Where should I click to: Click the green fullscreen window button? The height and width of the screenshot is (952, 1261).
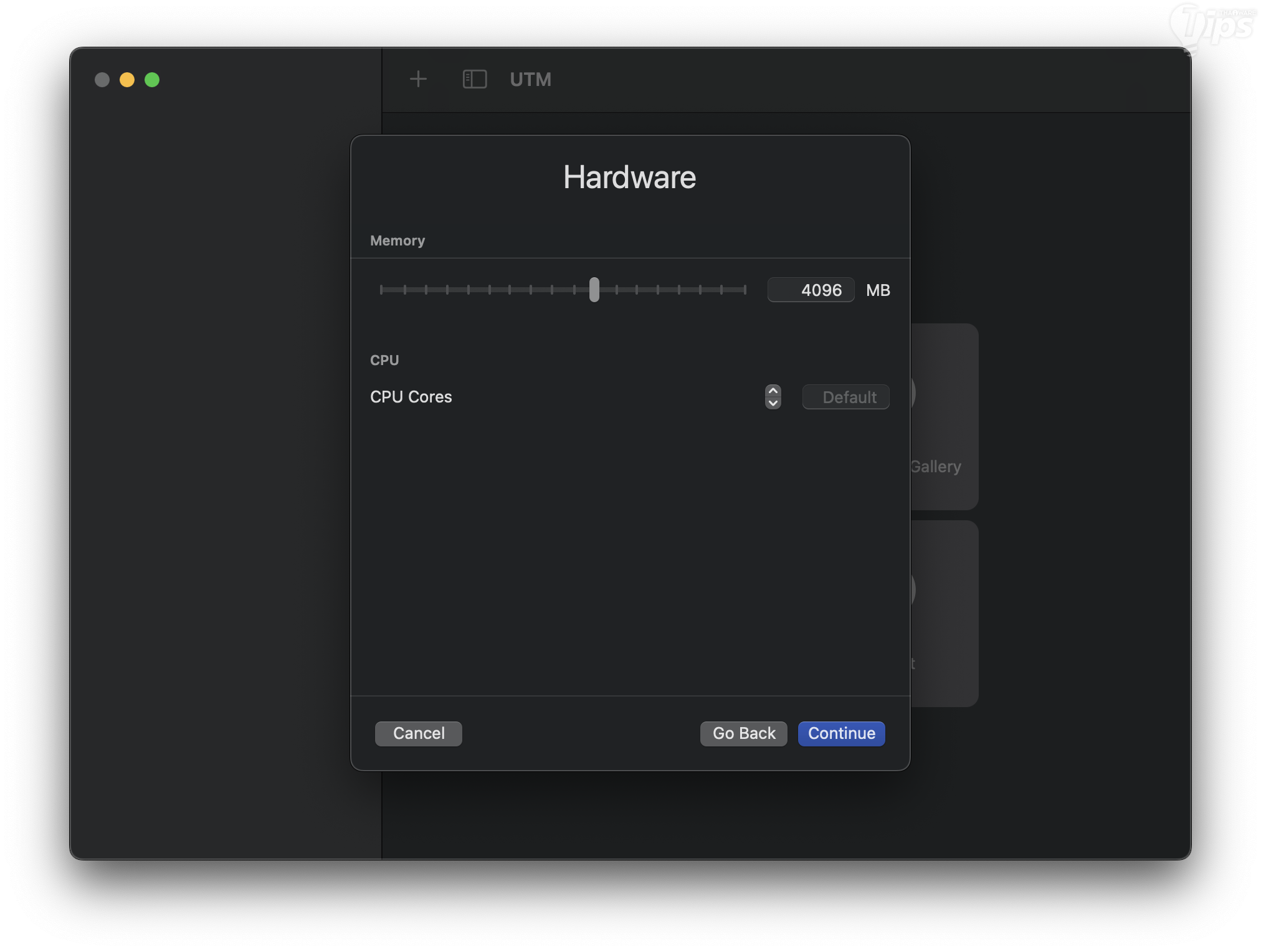click(152, 80)
